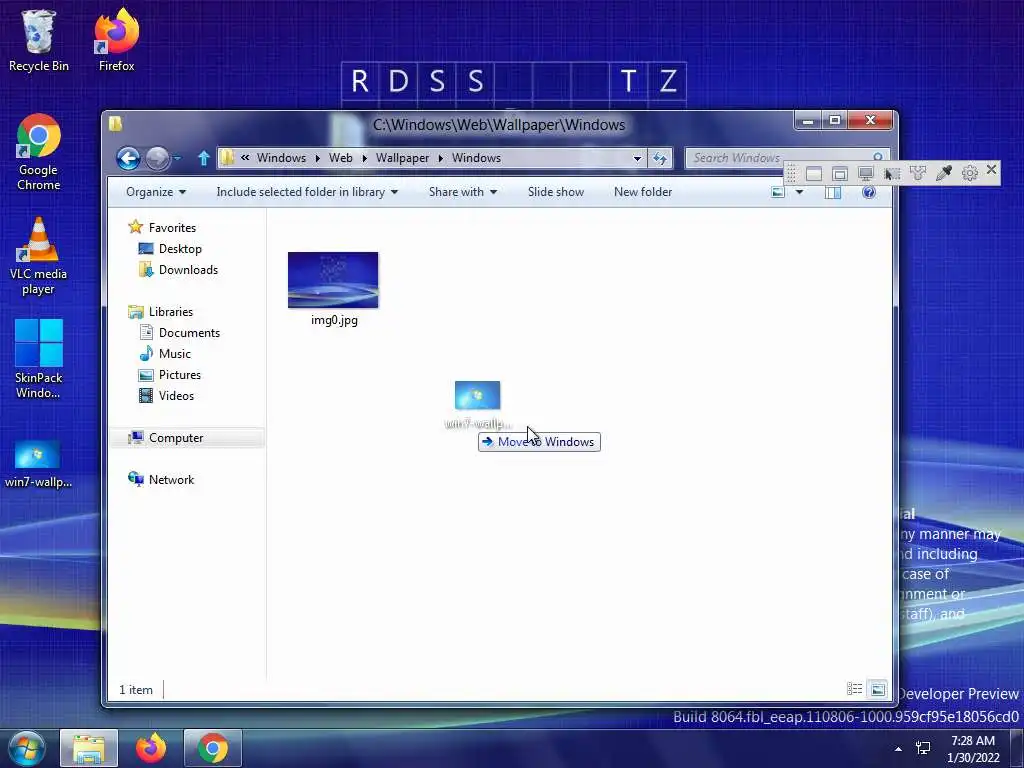Open capture toolbar settings gear
Viewport: 1024px width, 768px height.
tap(970, 173)
